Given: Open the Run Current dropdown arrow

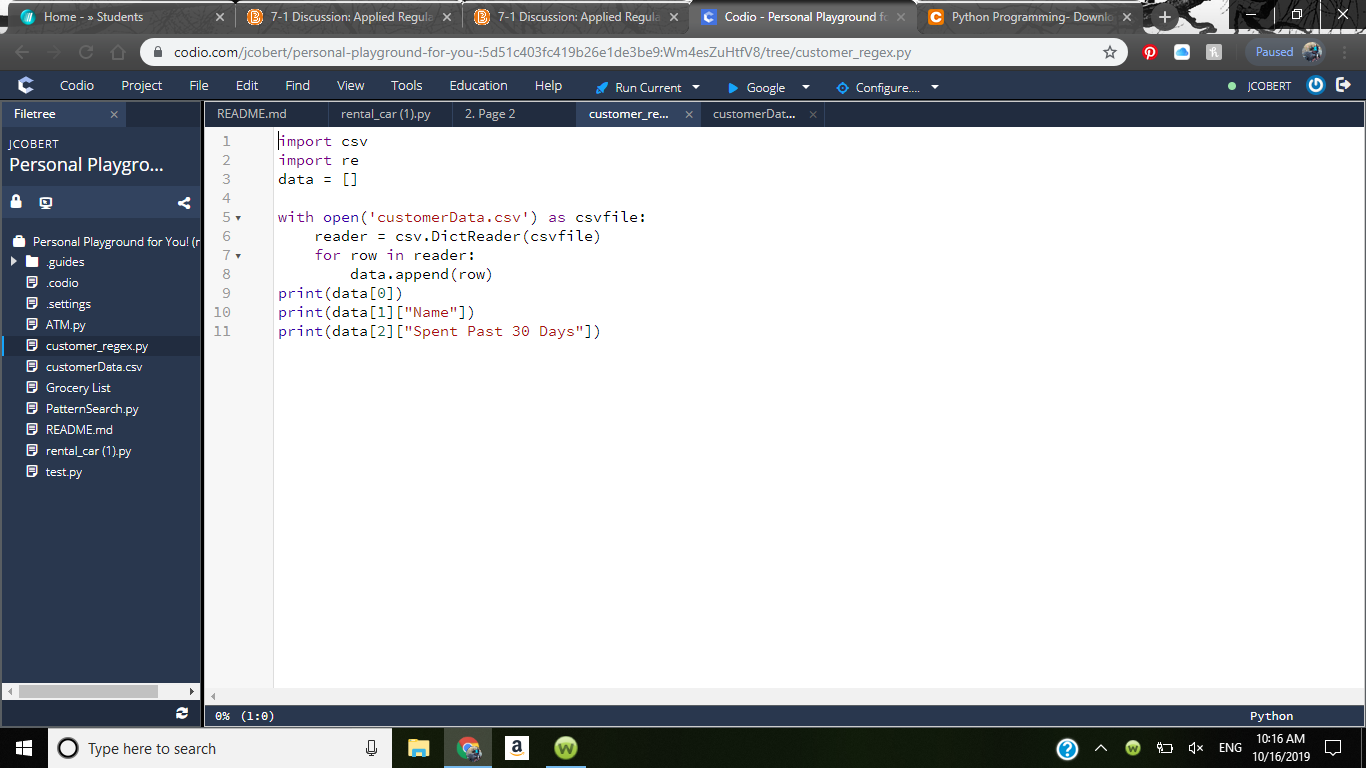Looking at the screenshot, I should click(696, 88).
